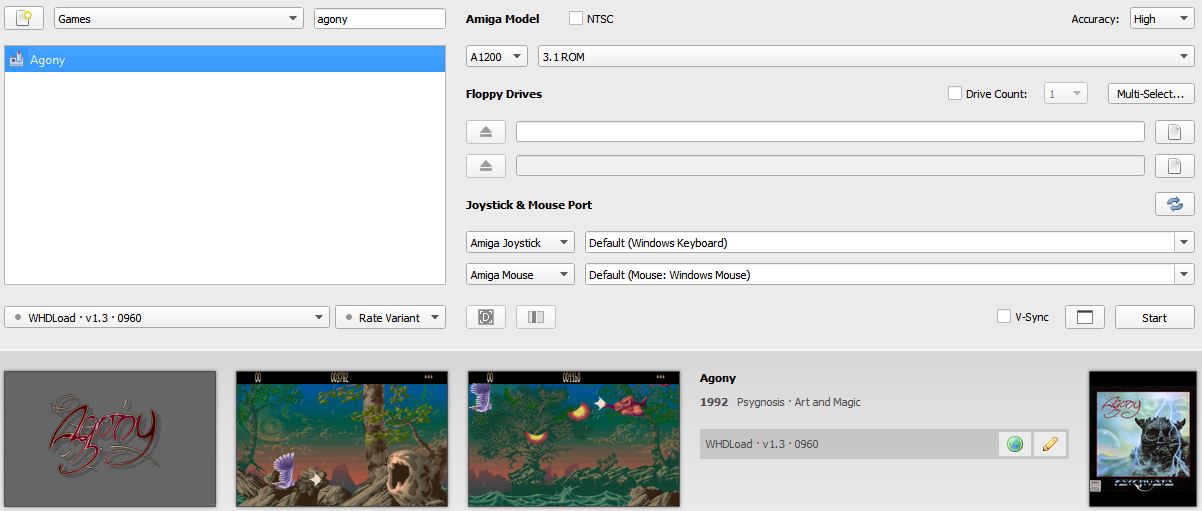Enable the V-Sync checkbox
Image resolution: width=1202 pixels, height=511 pixels.
[x=1004, y=317]
